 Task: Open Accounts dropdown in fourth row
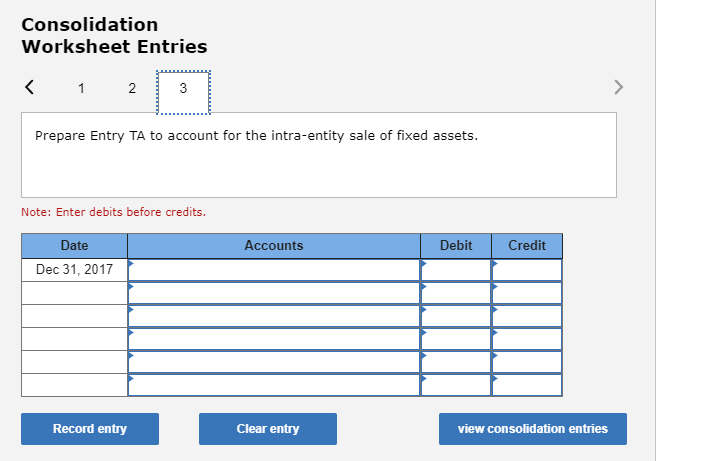point(274,339)
